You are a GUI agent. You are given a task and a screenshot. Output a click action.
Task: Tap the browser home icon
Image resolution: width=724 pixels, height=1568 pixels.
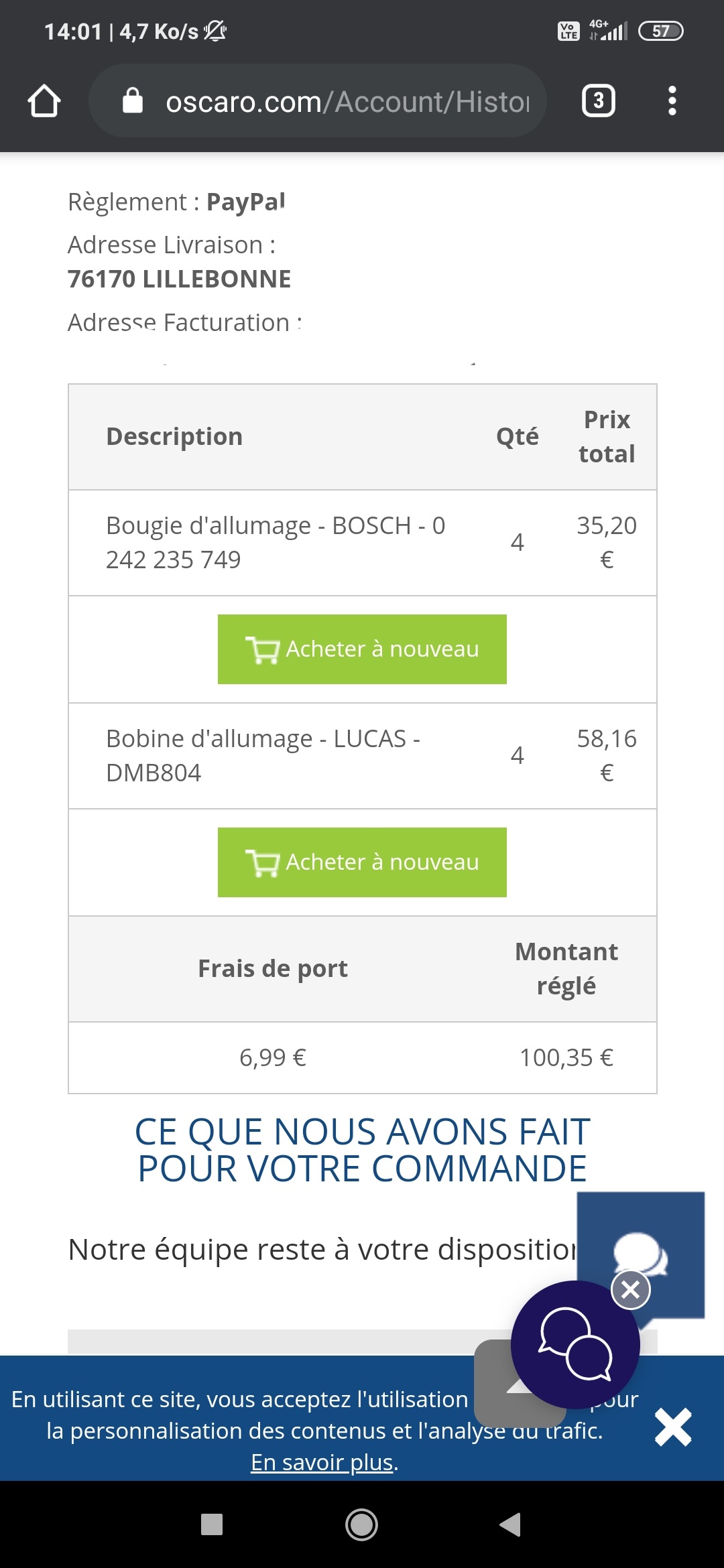tap(44, 101)
